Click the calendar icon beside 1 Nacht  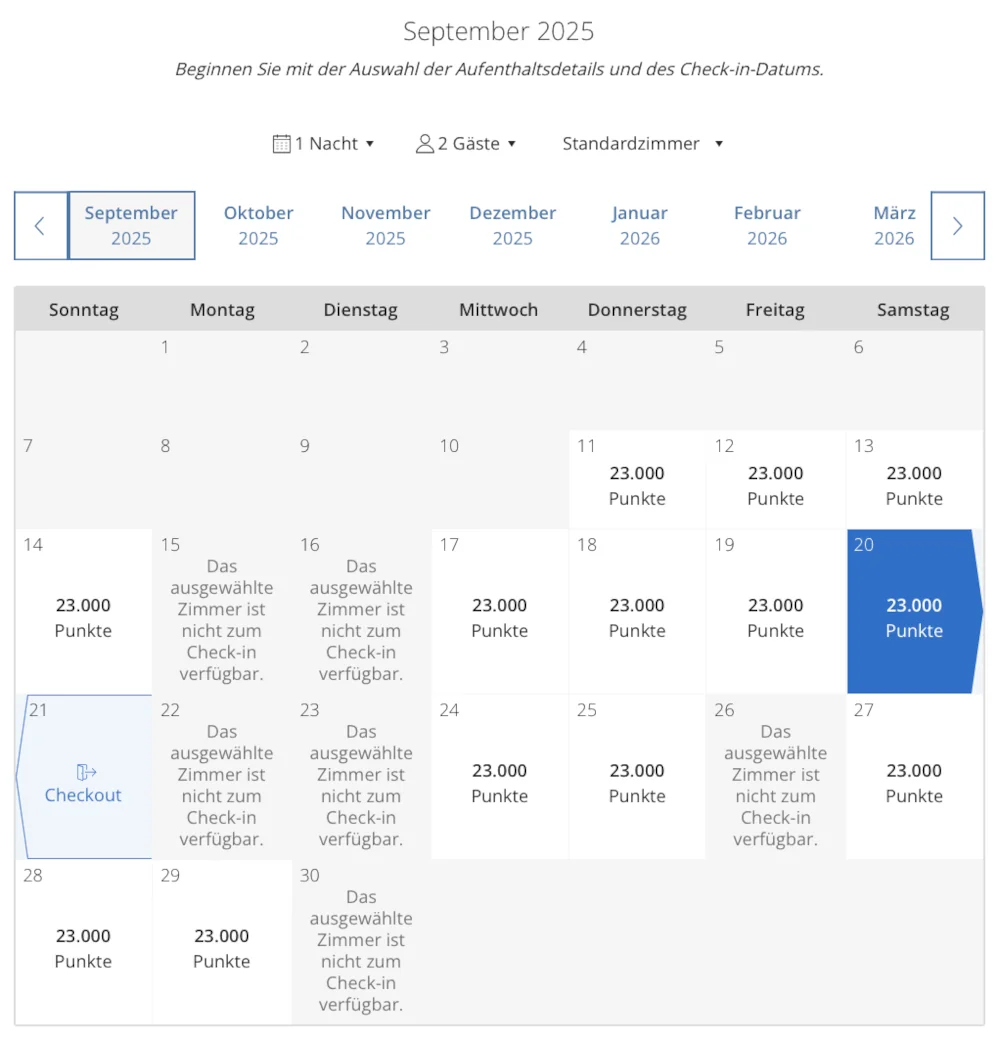click(282, 144)
